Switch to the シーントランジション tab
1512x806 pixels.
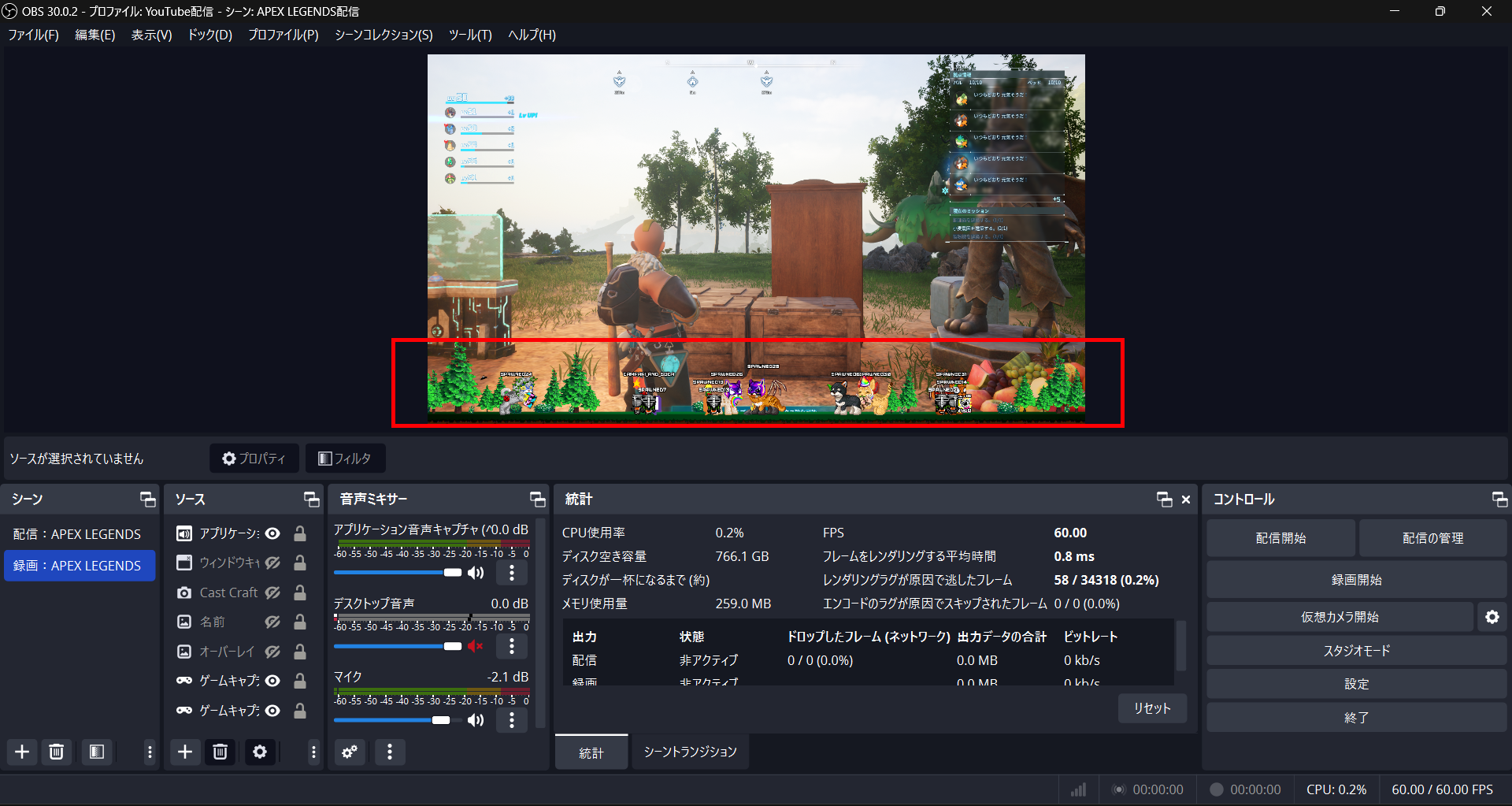[689, 752]
